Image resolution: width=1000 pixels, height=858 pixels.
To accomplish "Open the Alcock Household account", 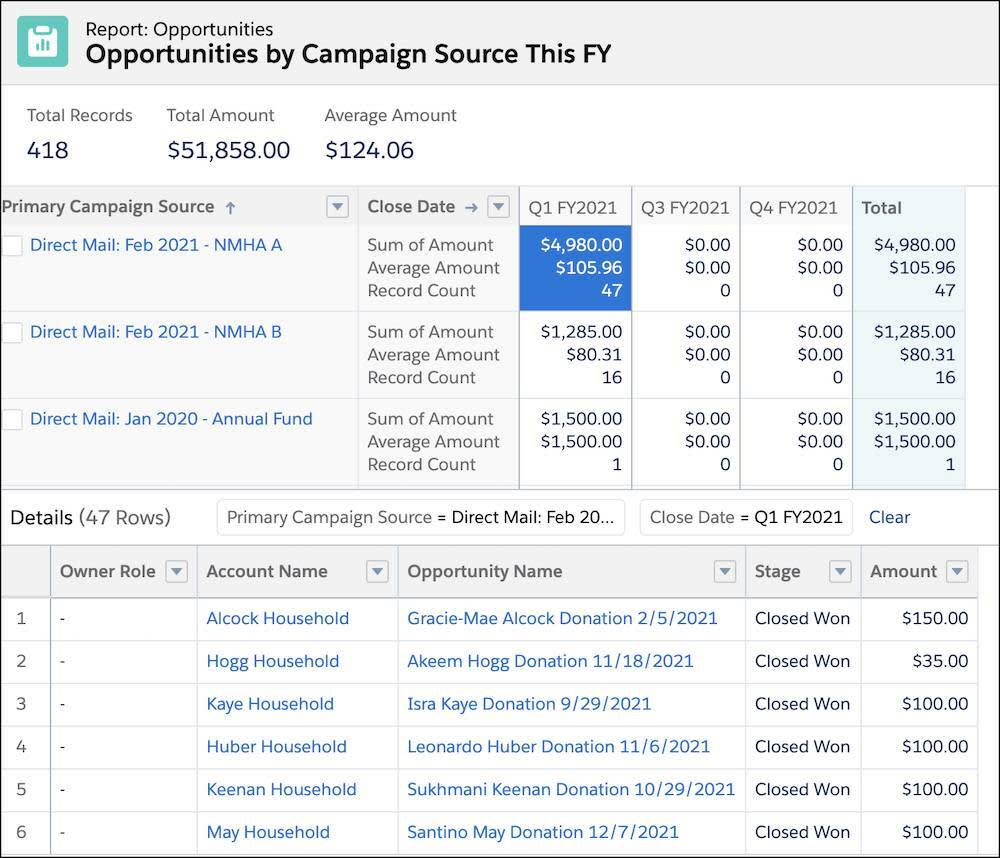I will point(277,618).
